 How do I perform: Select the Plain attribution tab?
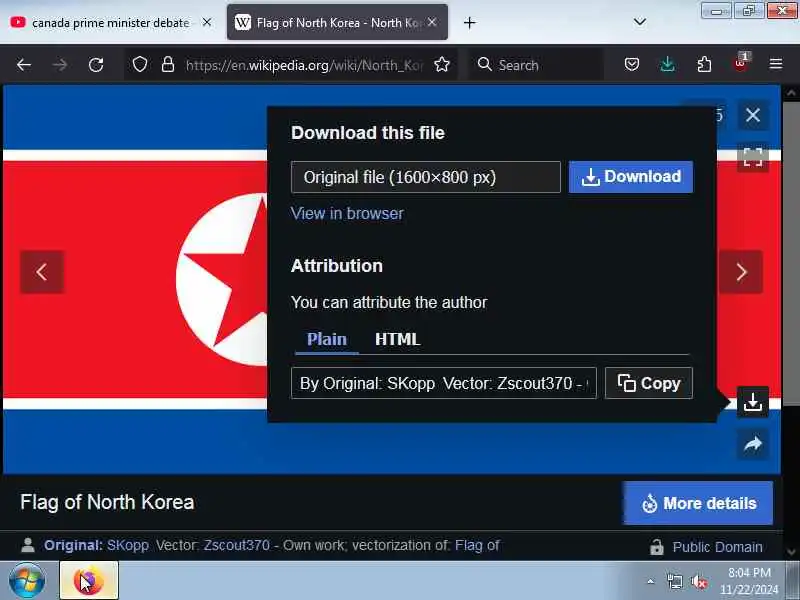[327, 339]
